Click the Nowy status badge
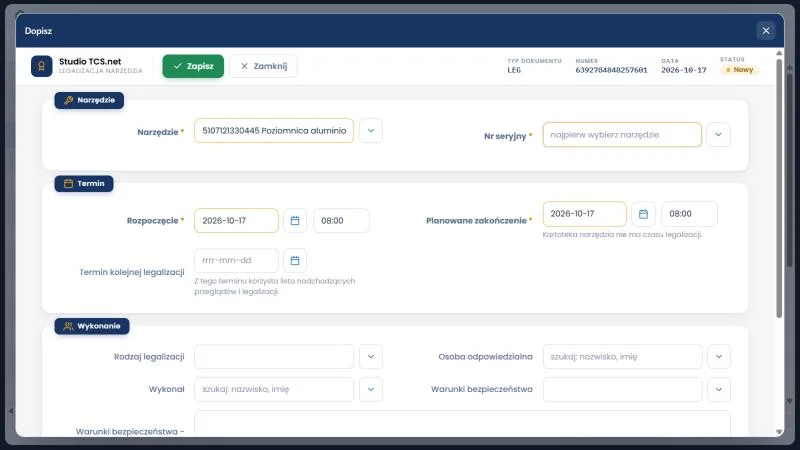 pyautogui.click(x=739, y=70)
